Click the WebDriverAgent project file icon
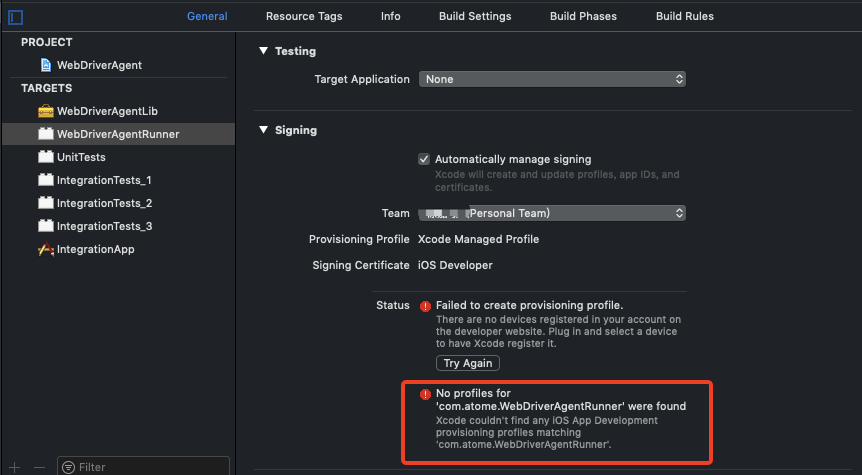The height and width of the screenshot is (475, 862). pos(46,65)
